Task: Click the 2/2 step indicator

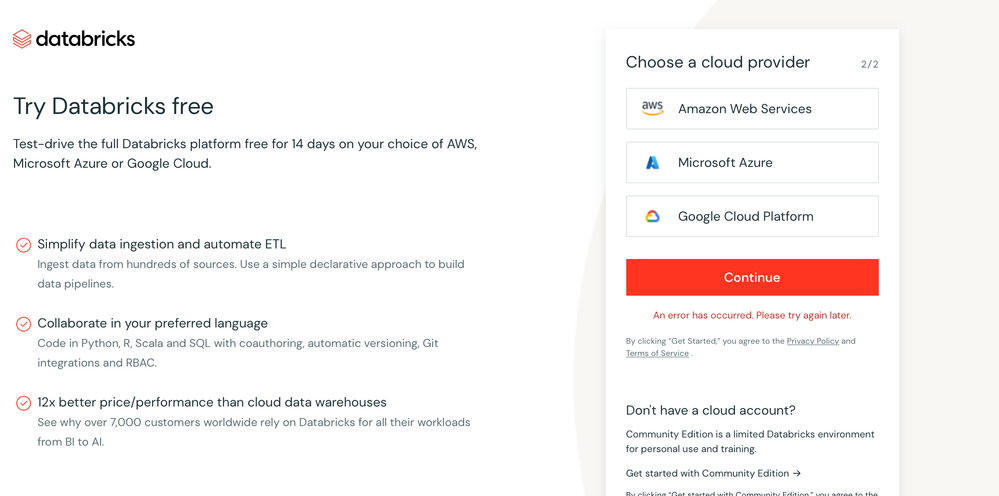Action: tap(869, 64)
